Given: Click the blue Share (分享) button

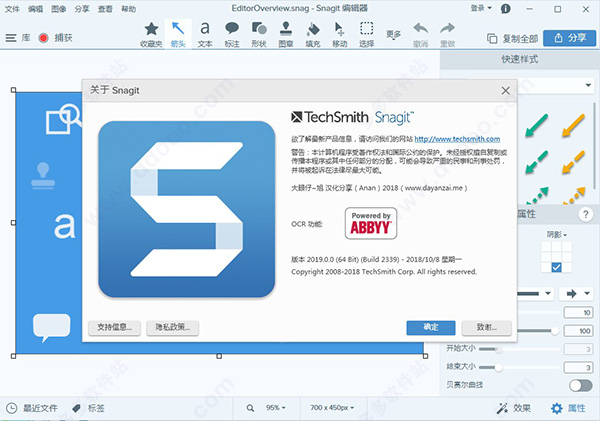Looking at the screenshot, I should (x=569, y=38).
